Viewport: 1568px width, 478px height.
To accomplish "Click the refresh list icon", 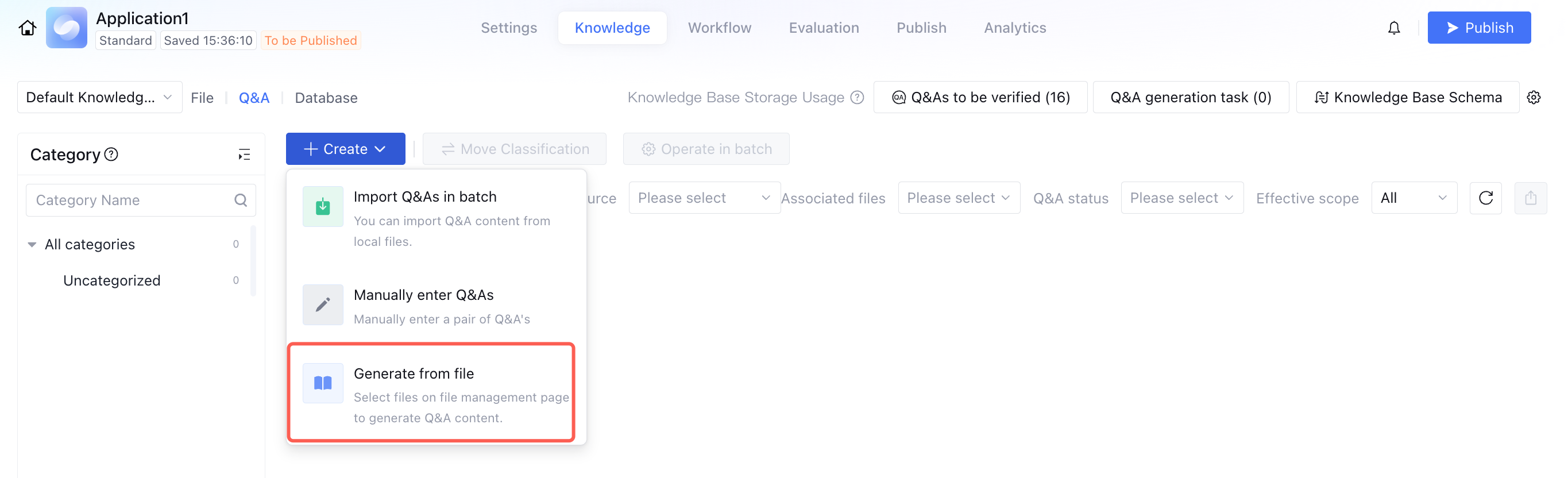I will pos(1485,198).
